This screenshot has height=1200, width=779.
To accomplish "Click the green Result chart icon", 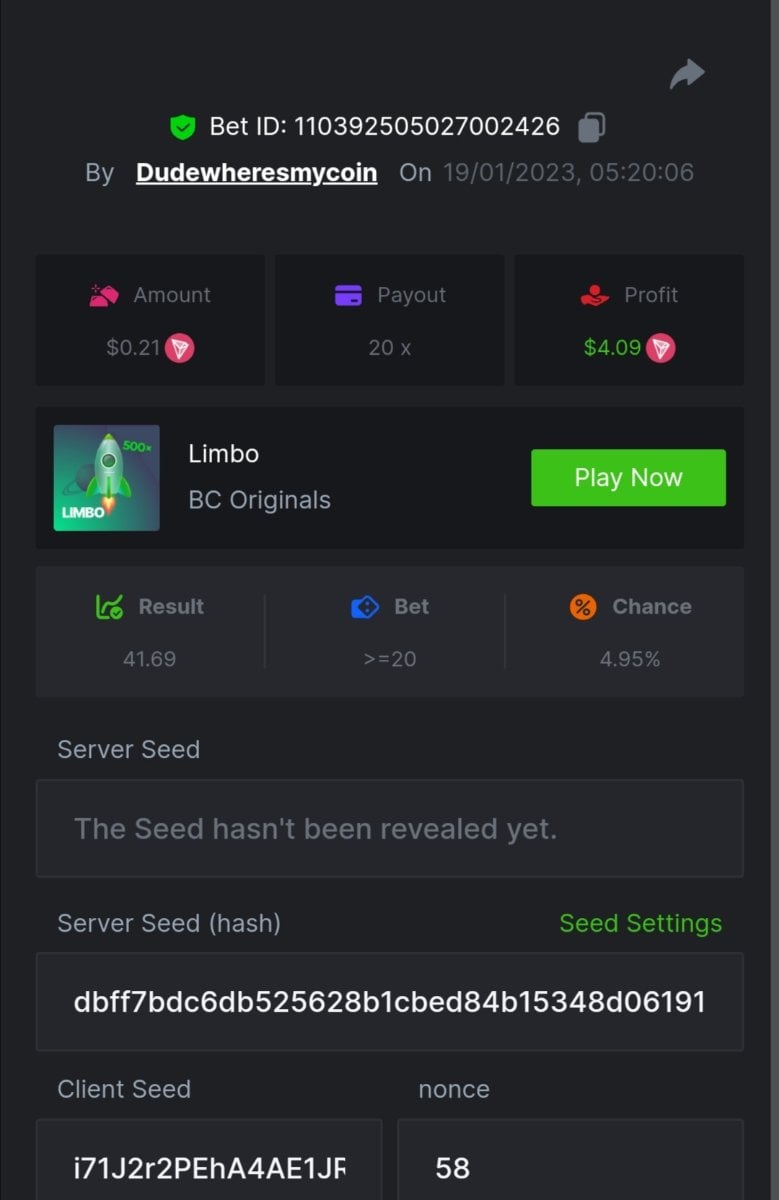I will [109, 606].
